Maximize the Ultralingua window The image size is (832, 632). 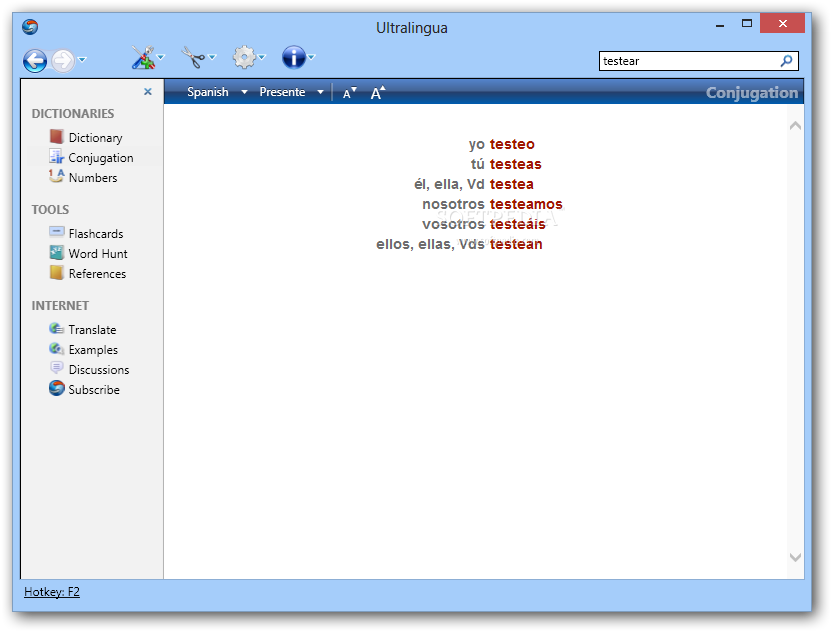click(747, 24)
